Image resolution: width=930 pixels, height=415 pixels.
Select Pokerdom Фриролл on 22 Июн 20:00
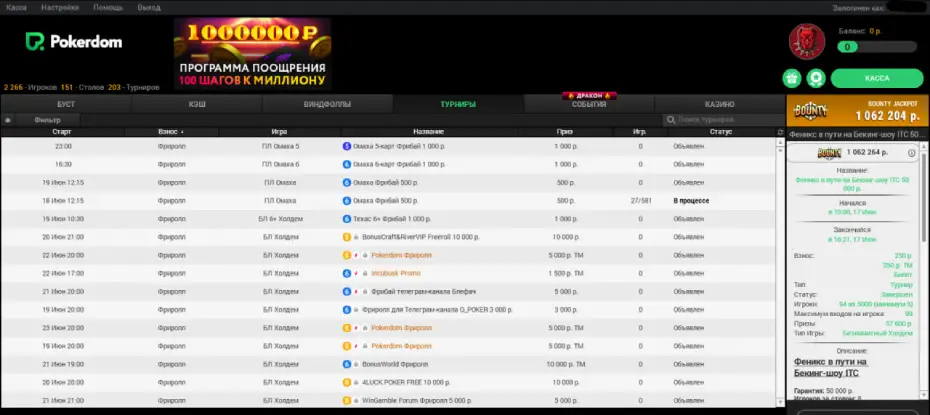click(x=402, y=256)
